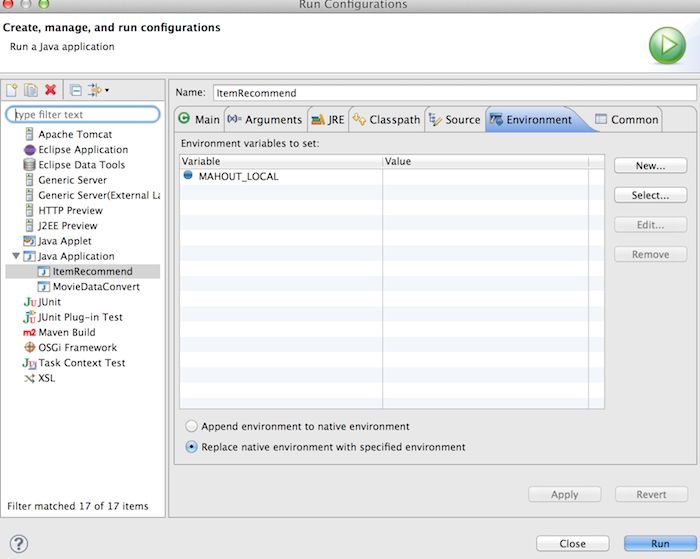The width and height of the screenshot is (700, 559).
Task: Select the Maven Build entry
Action: (67, 332)
